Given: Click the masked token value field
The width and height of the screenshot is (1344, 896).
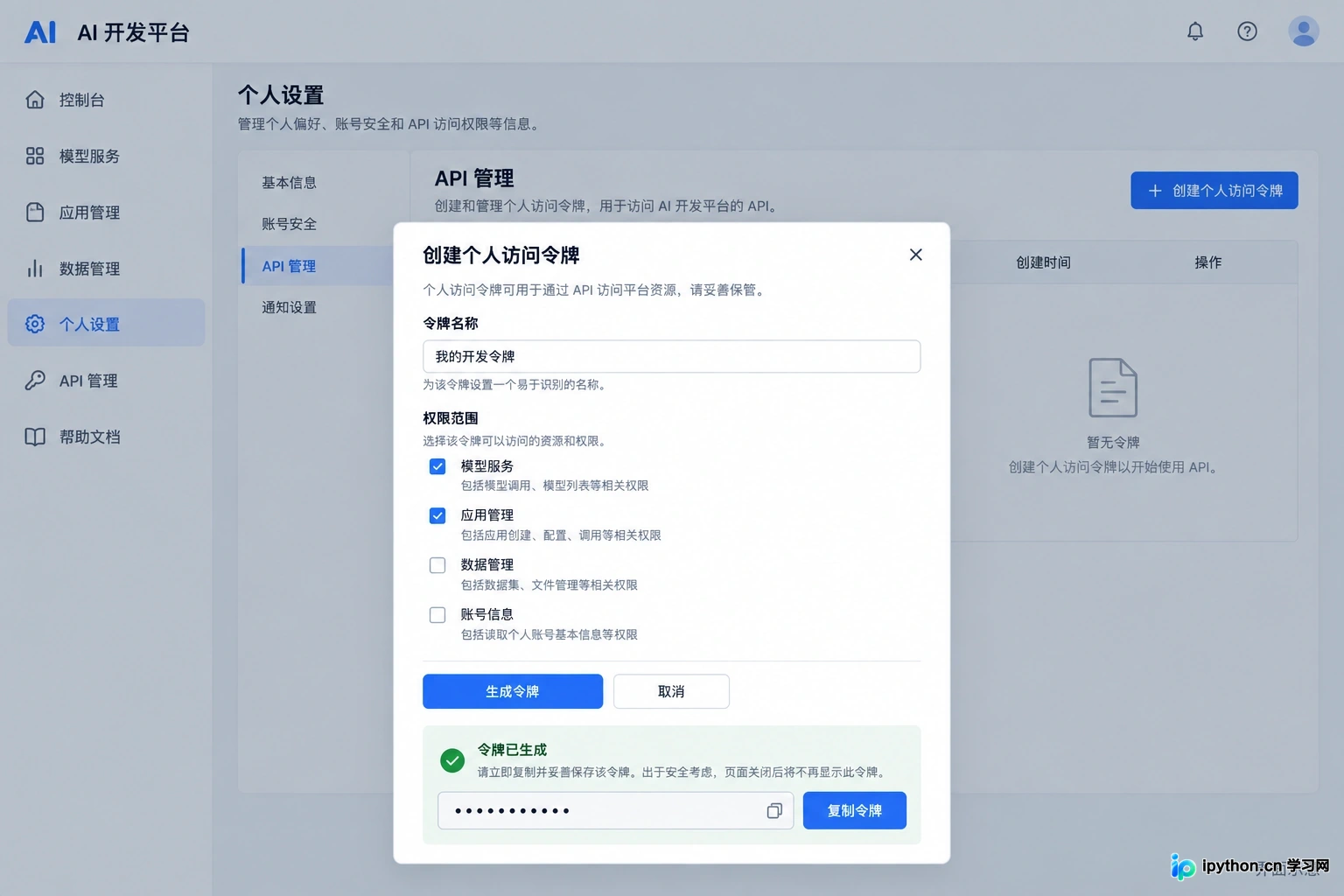Looking at the screenshot, I should 615,811.
